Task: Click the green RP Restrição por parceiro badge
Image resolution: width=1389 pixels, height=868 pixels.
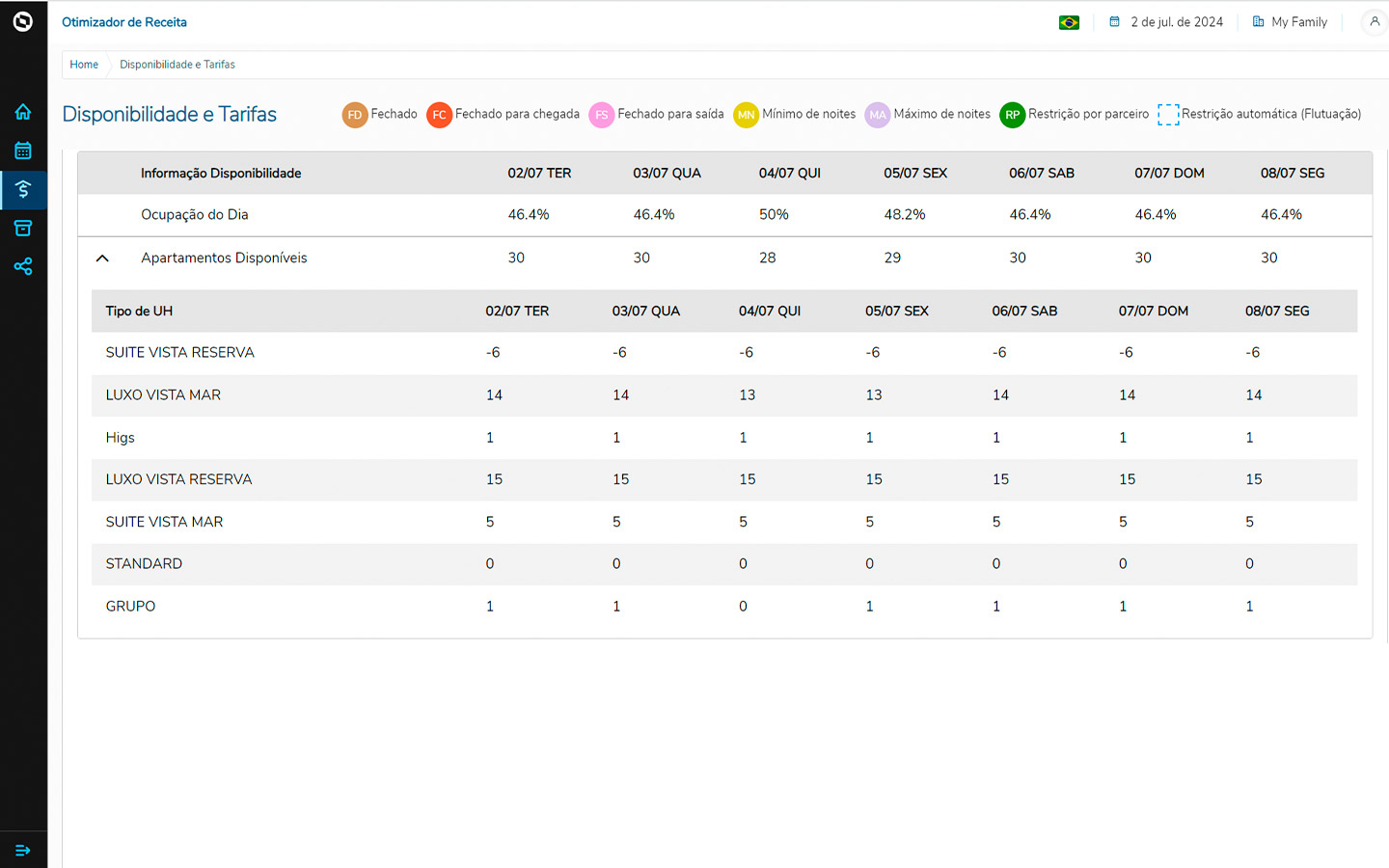Action: 1012,115
